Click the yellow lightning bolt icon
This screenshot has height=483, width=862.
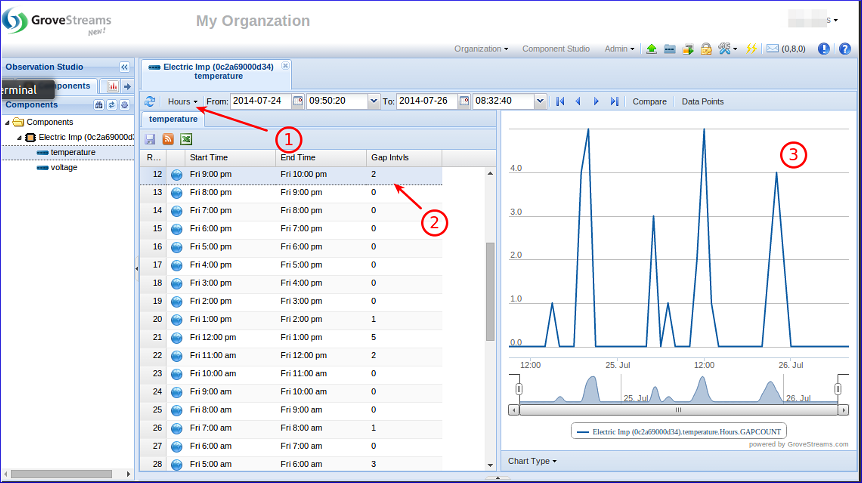(x=752, y=48)
